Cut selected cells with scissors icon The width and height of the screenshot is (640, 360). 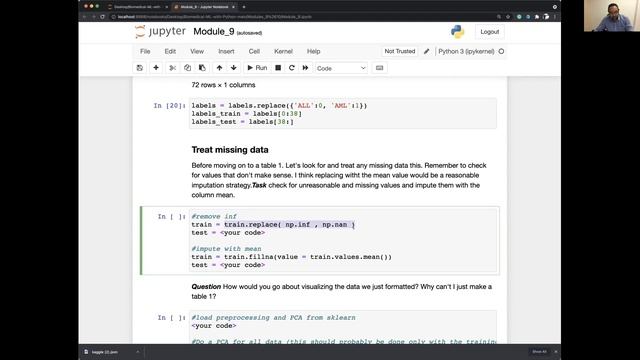pos(173,68)
